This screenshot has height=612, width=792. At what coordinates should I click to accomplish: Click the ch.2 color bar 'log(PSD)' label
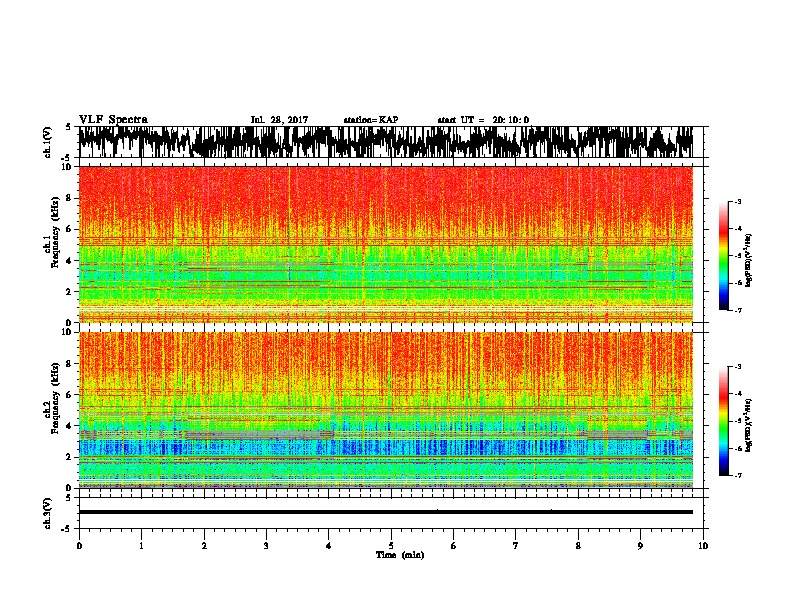coord(749,426)
